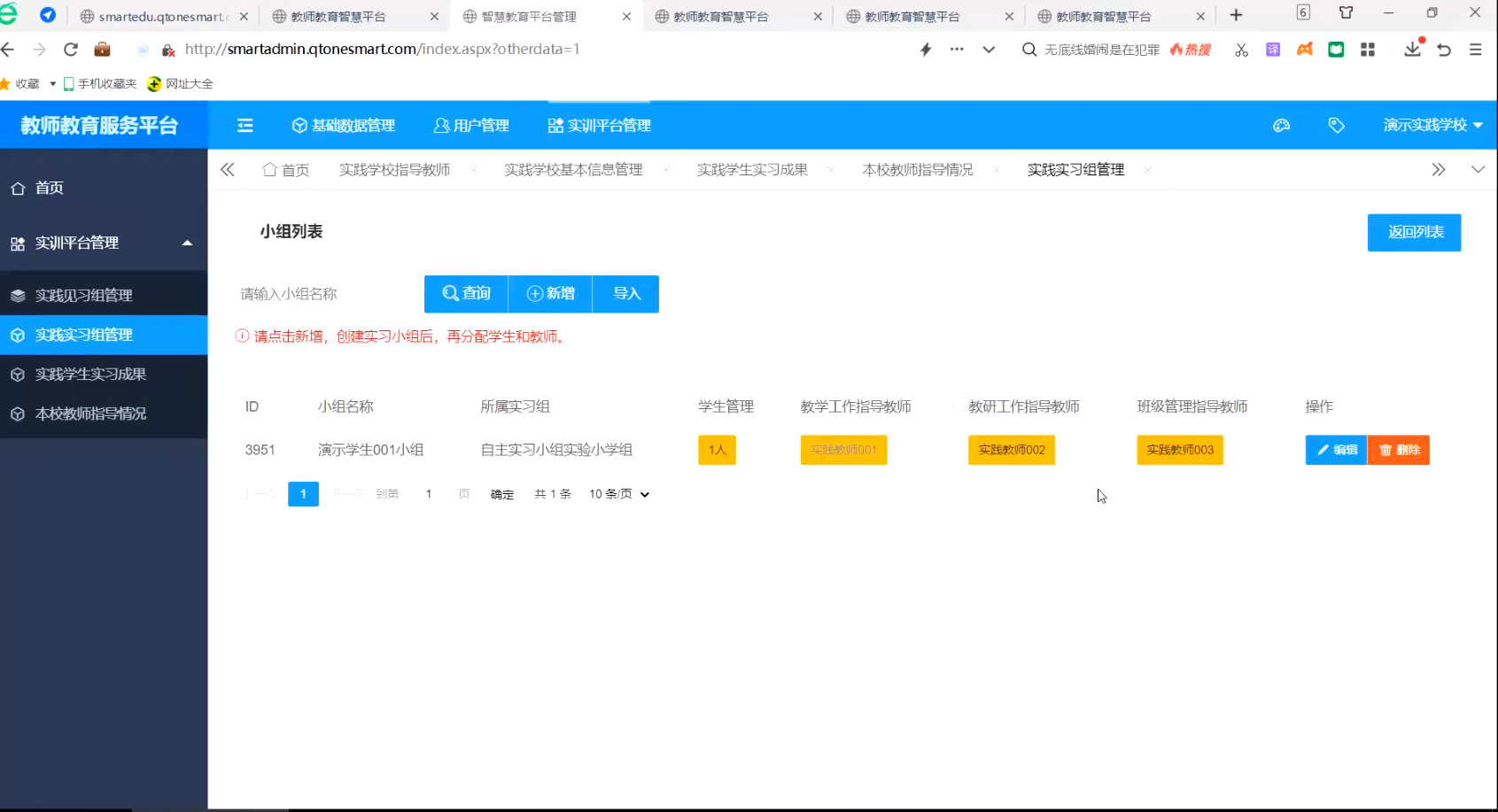The image size is (1498, 812).
Task: Switch to the 首页 page tab
Action: (x=286, y=169)
